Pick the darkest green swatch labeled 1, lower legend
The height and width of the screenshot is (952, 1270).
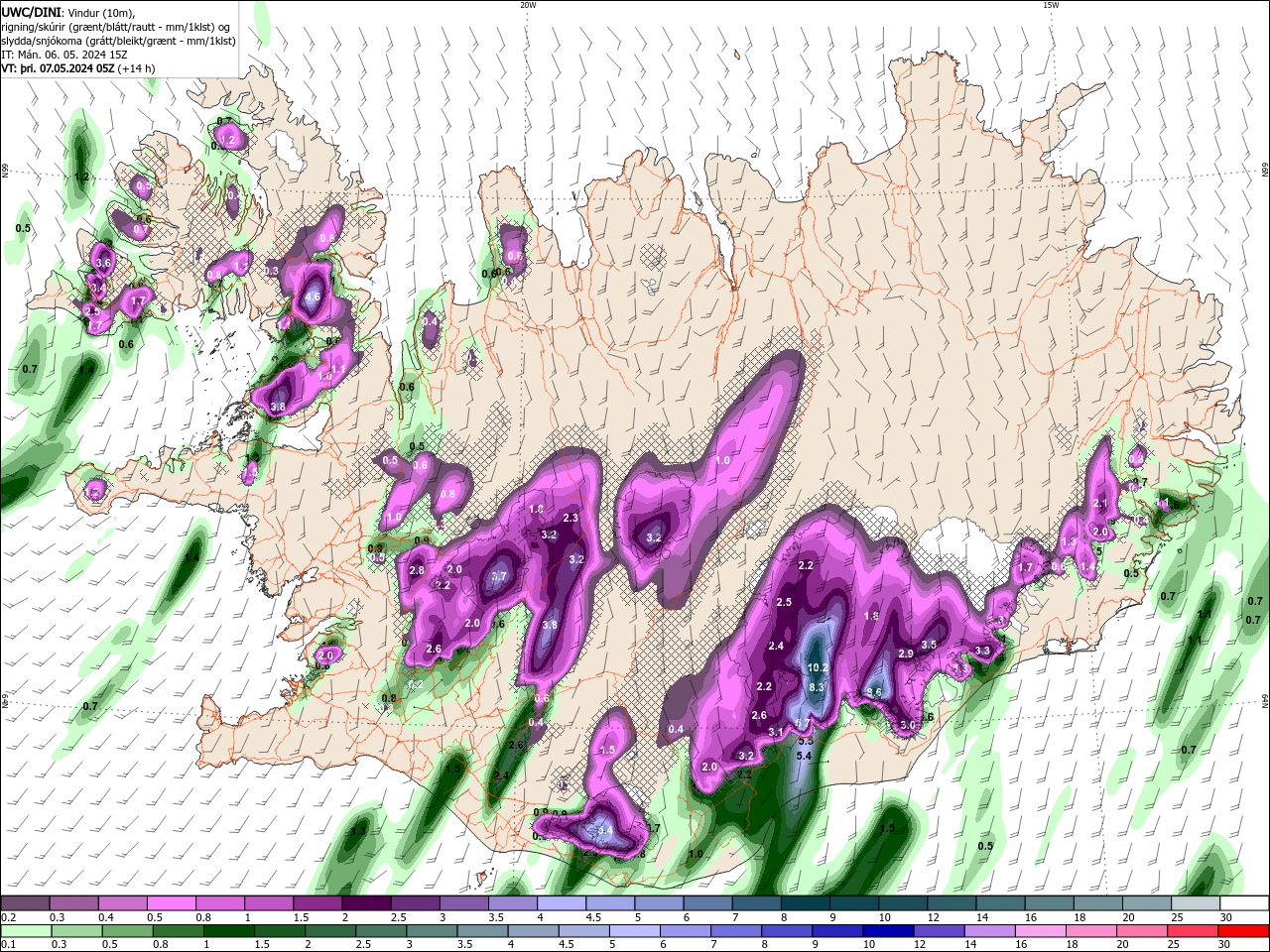coord(229,930)
